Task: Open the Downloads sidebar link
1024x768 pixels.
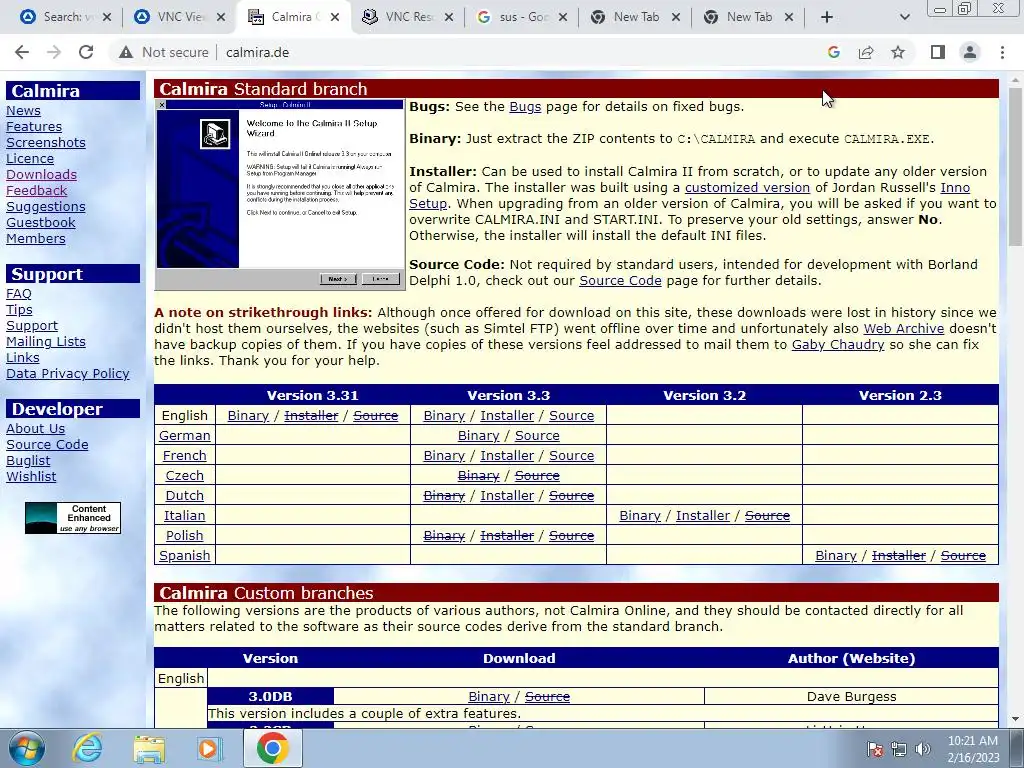Action: (x=41, y=174)
